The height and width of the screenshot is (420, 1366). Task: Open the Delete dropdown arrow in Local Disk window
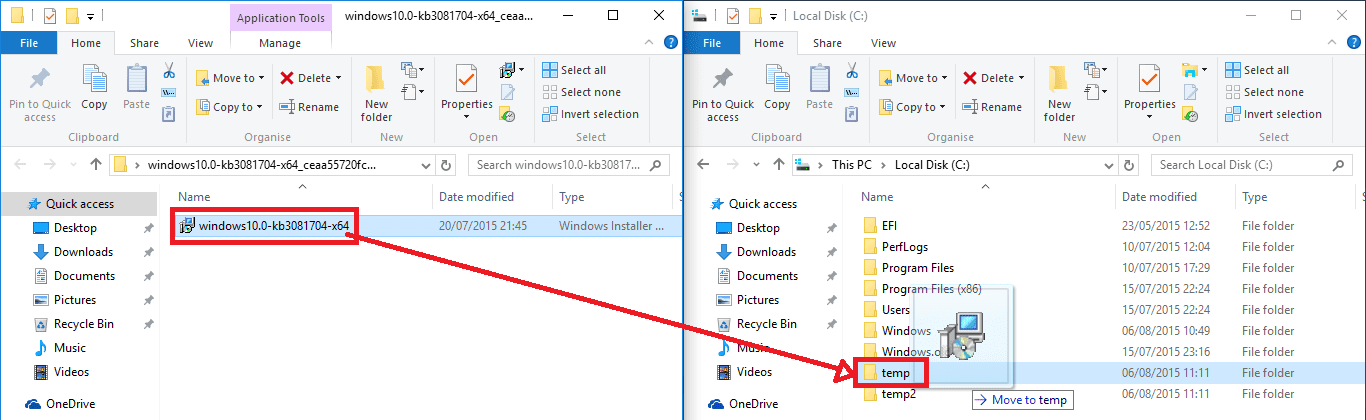click(x=1021, y=78)
